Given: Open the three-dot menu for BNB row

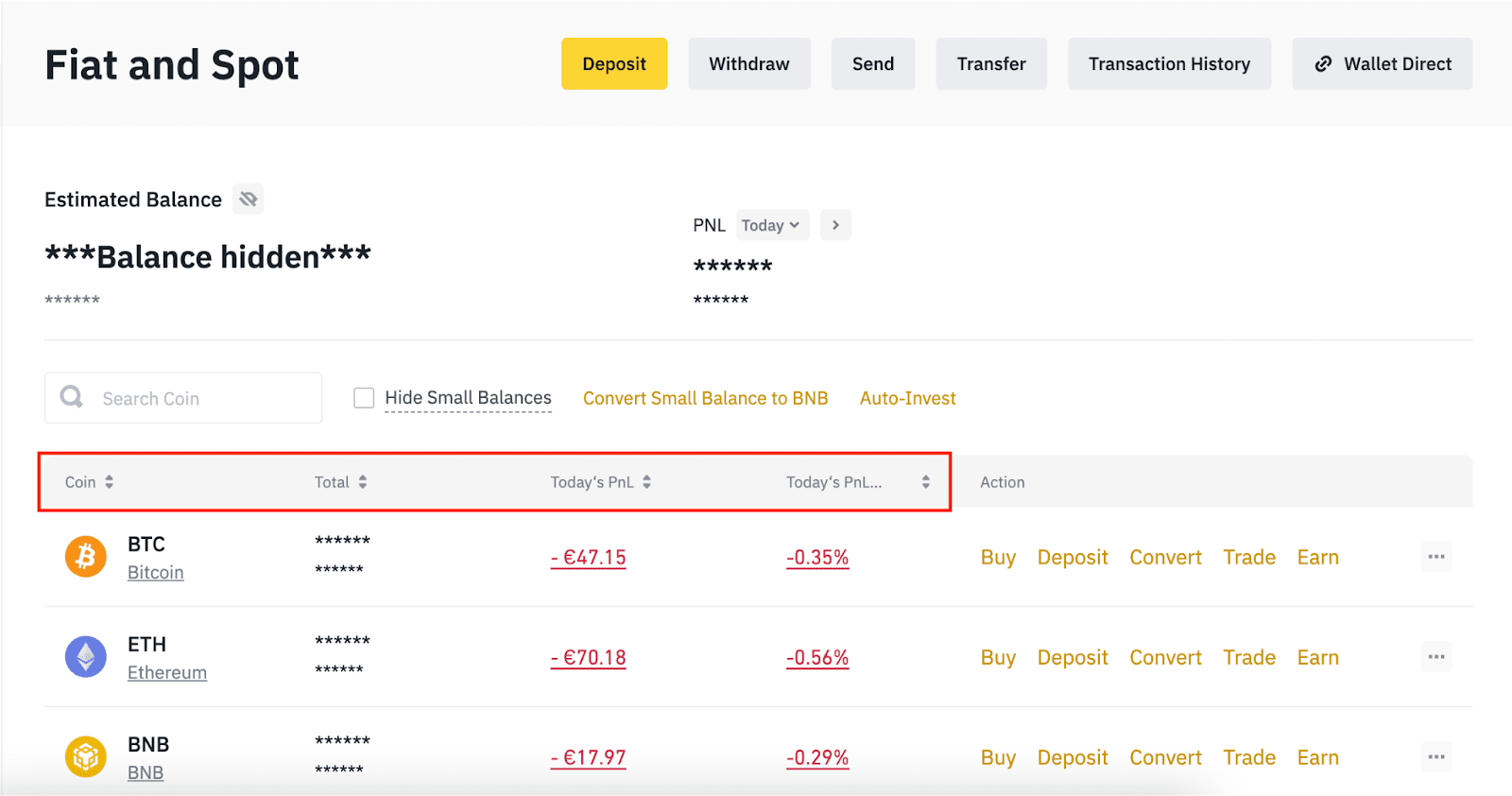Looking at the screenshot, I should [1435, 757].
